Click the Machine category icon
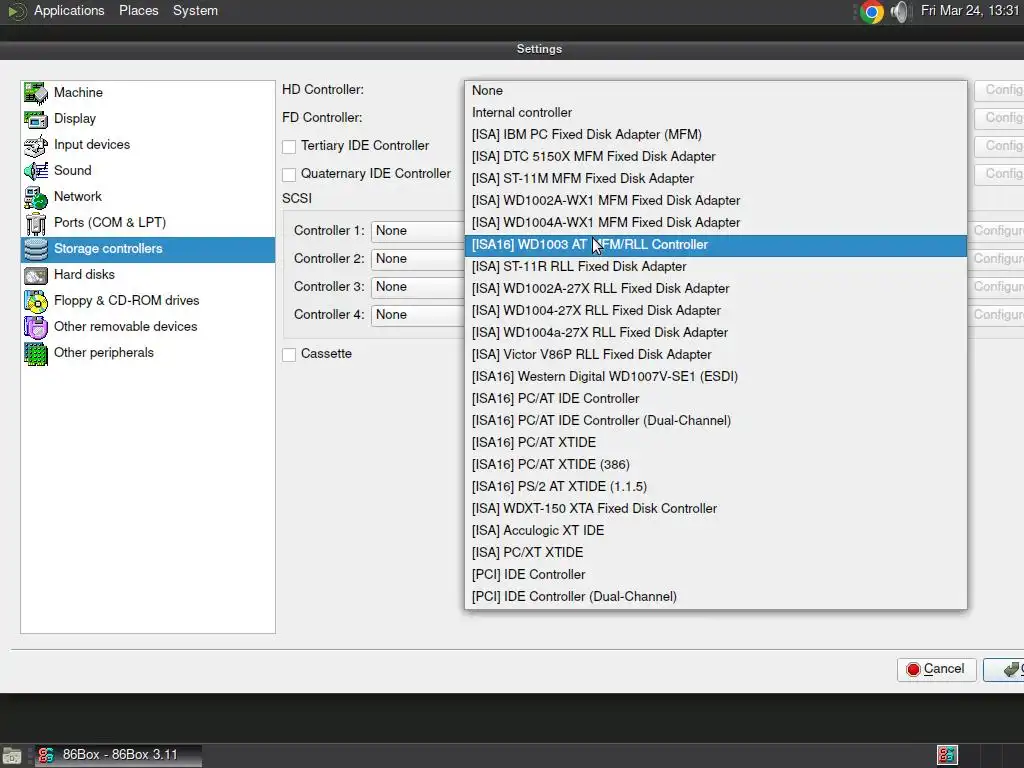This screenshot has width=1024, height=768. 36,93
